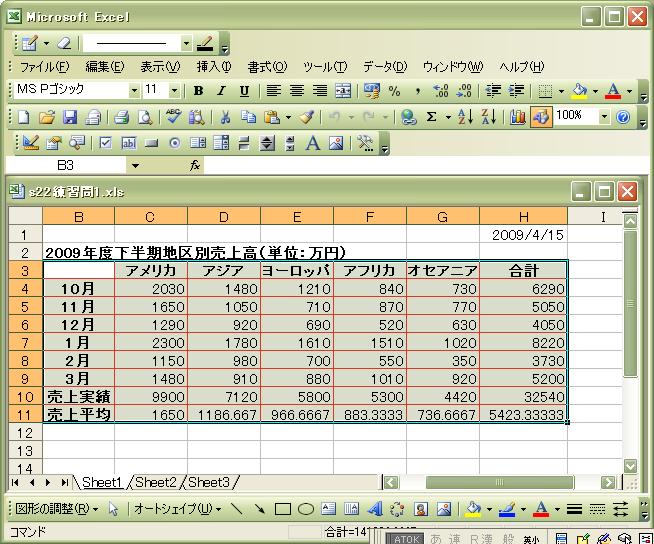654x544 pixels.
Task: Paste from clipboard
Action: pyautogui.click(x=272, y=117)
